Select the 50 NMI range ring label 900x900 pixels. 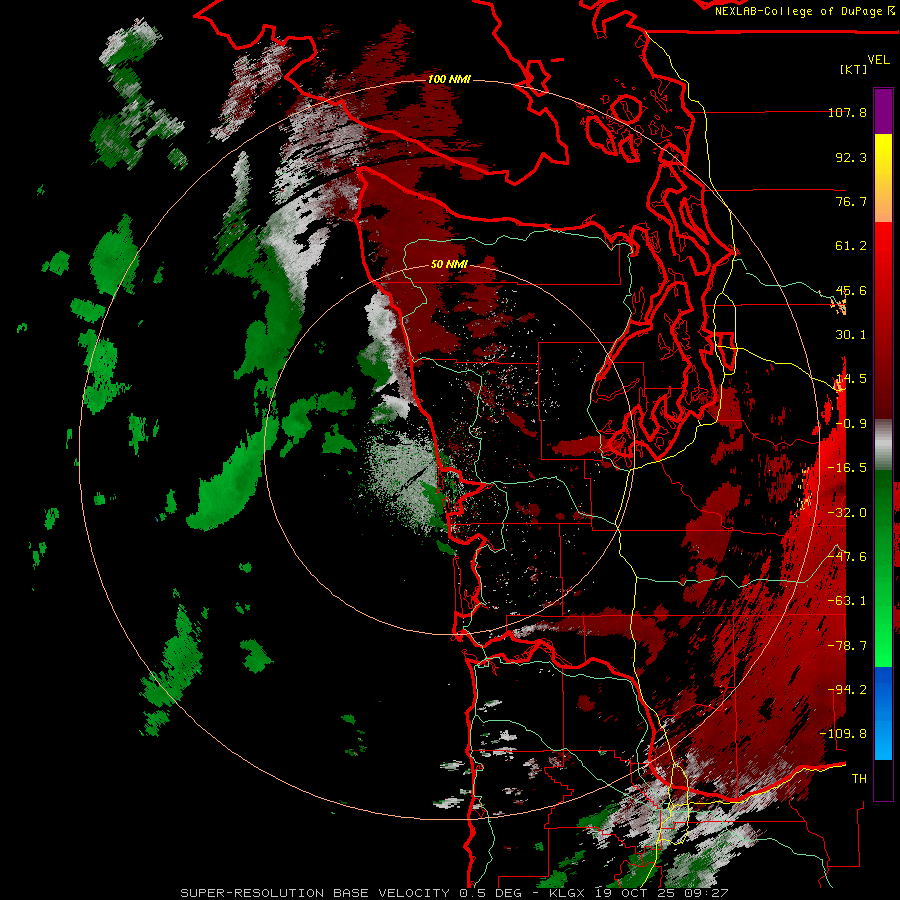coord(449,265)
